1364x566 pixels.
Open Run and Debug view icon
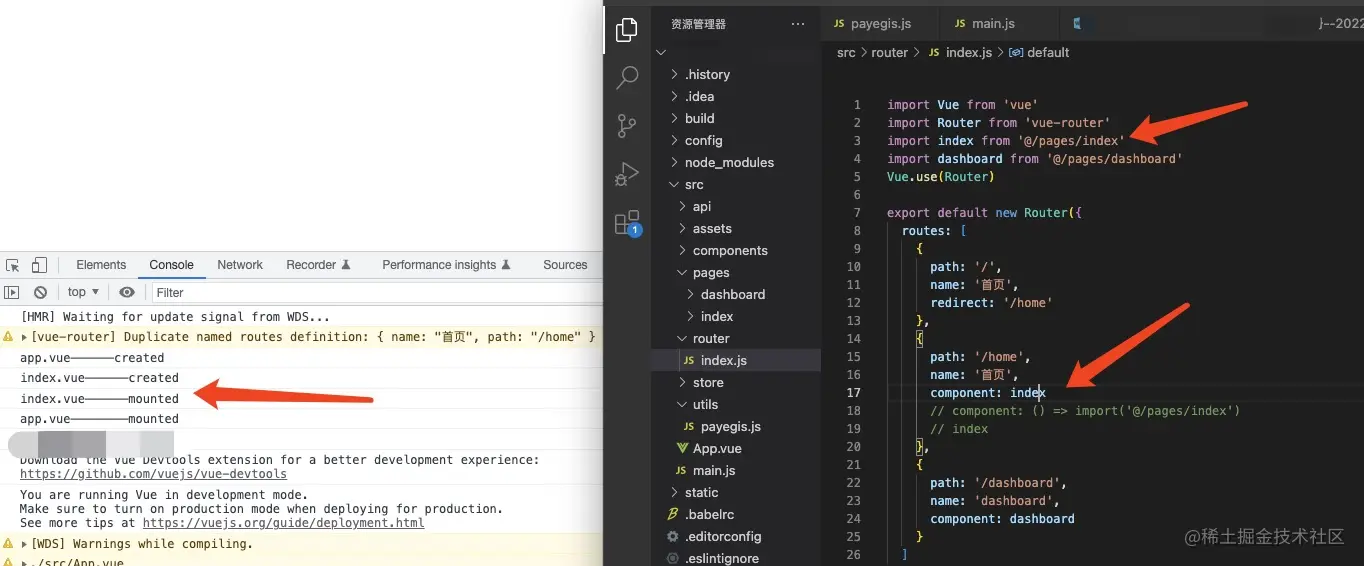coord(627,174)
